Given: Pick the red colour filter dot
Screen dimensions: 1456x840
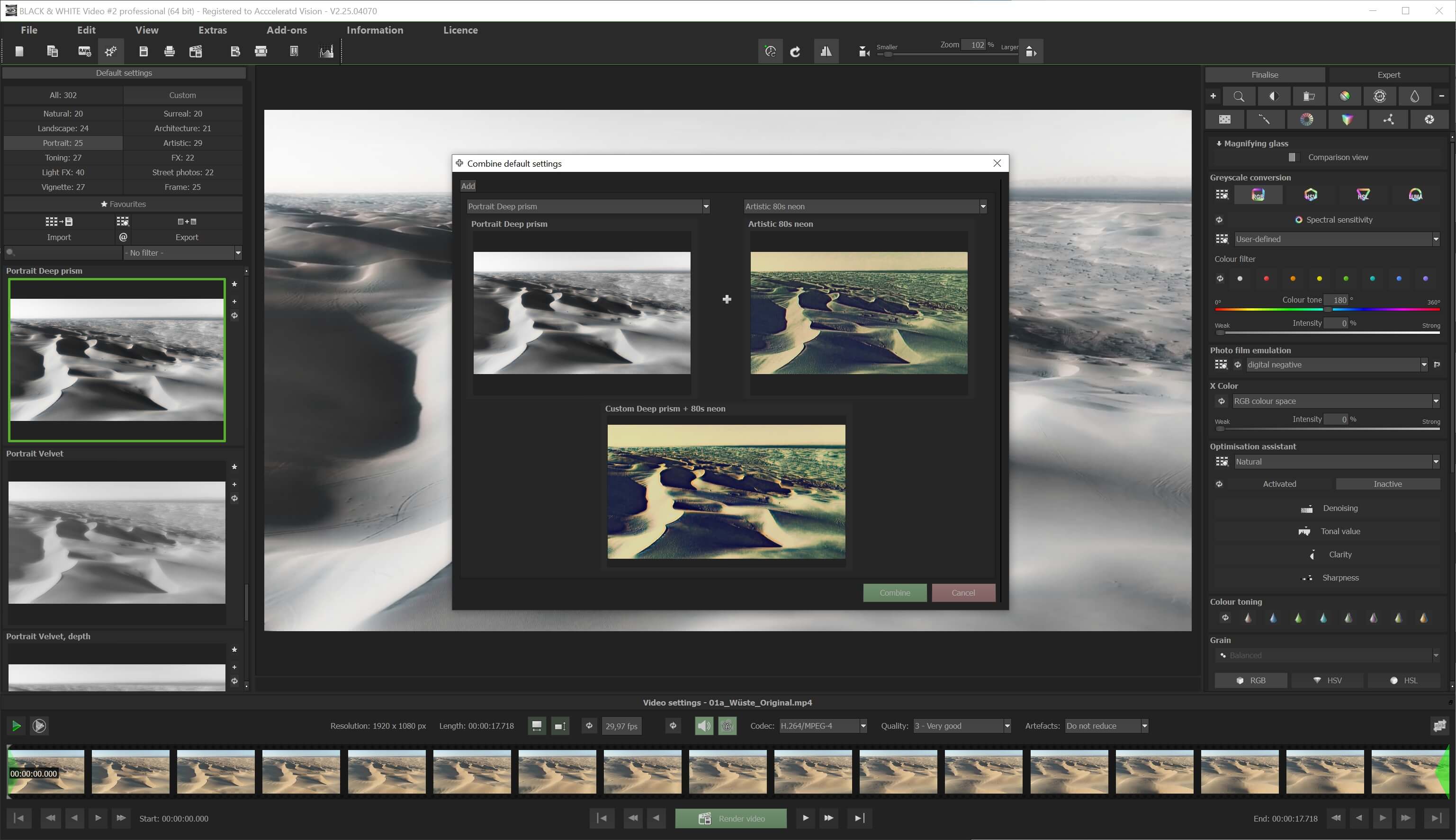Looking at the screenshot, I should click(x=1266, y=278).
